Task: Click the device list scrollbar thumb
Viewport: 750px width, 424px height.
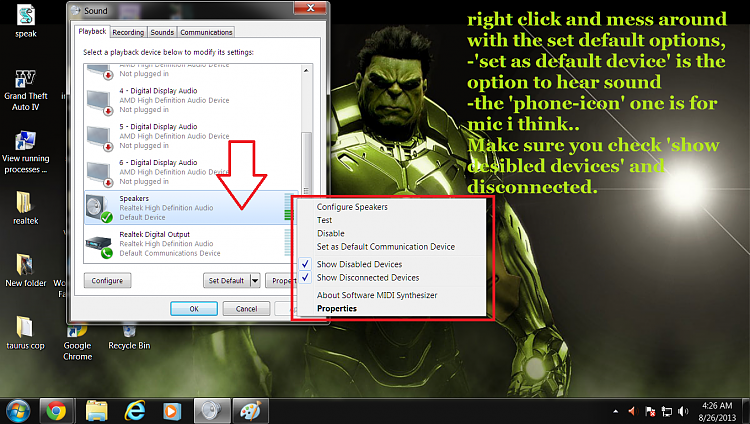Action: tap(306, 163)
